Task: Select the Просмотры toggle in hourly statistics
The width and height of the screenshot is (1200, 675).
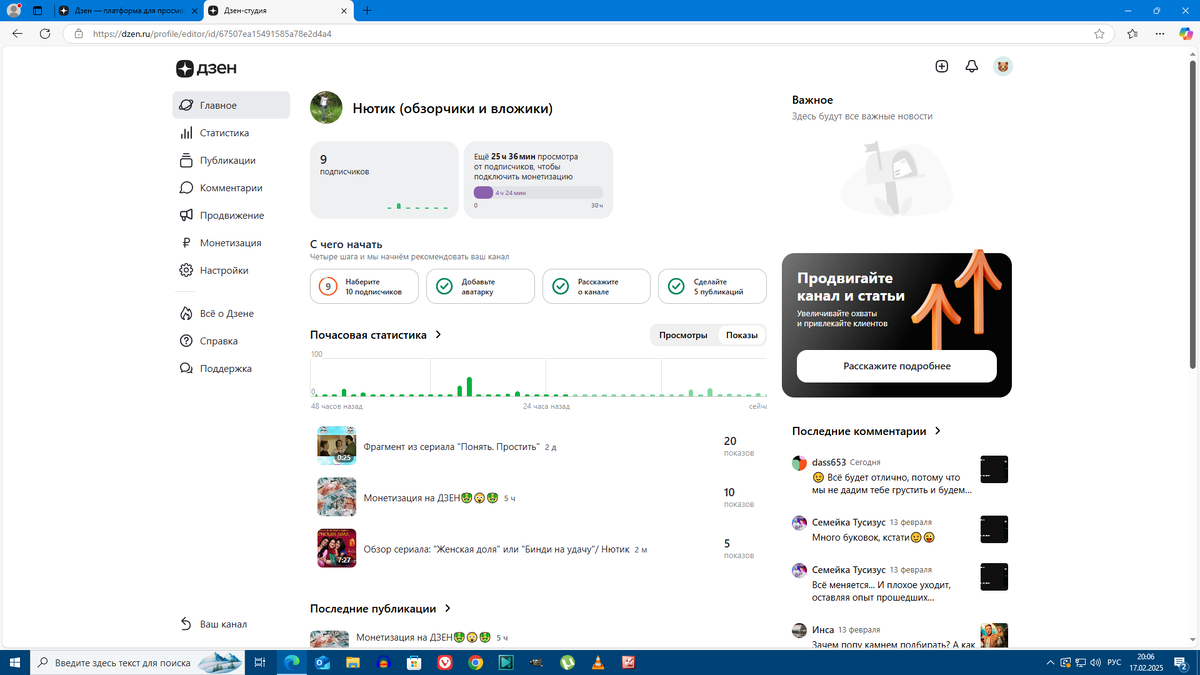Action: pos(683,335)
